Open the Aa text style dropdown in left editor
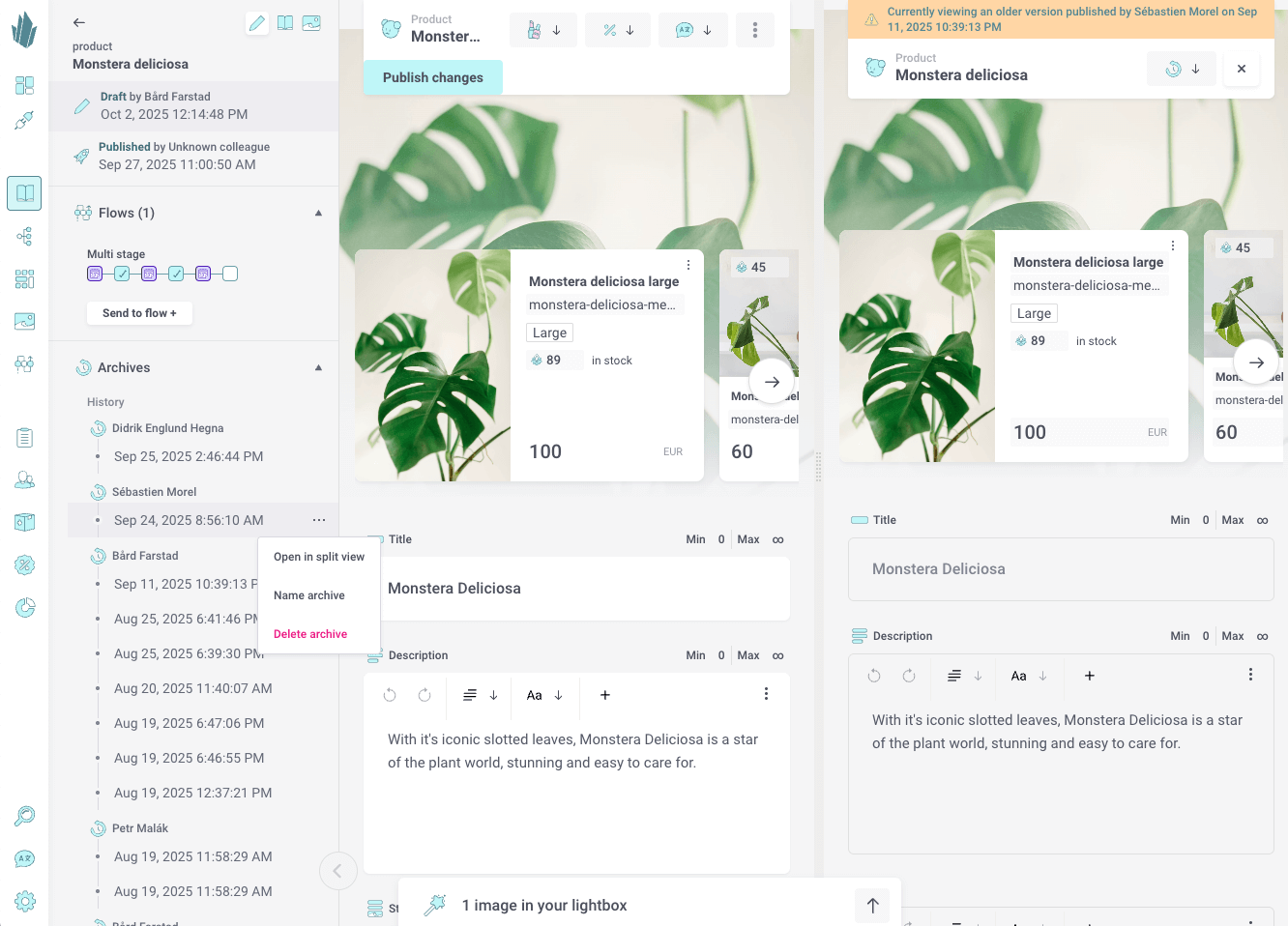 [x=544, y=695]
